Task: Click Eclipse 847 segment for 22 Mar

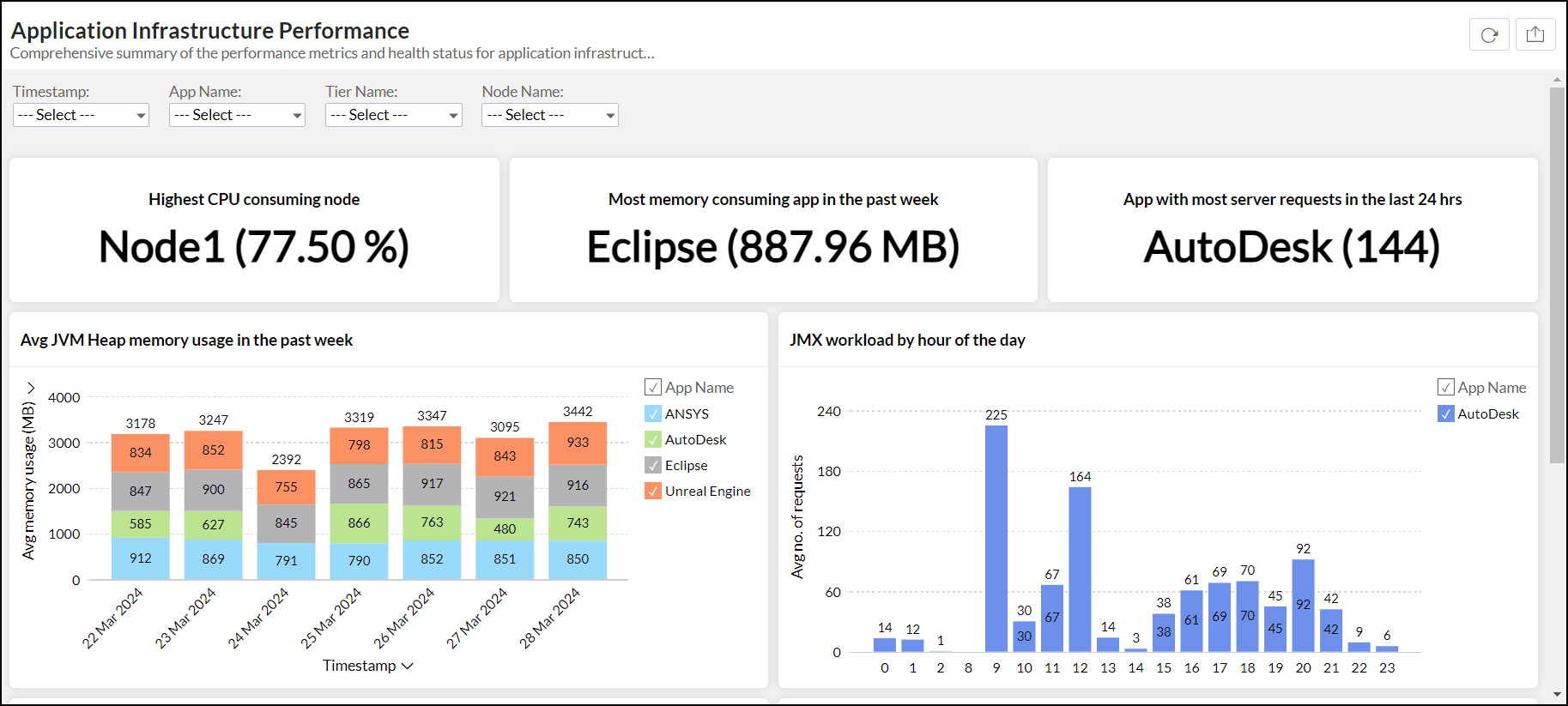Action: pos(141,492)
